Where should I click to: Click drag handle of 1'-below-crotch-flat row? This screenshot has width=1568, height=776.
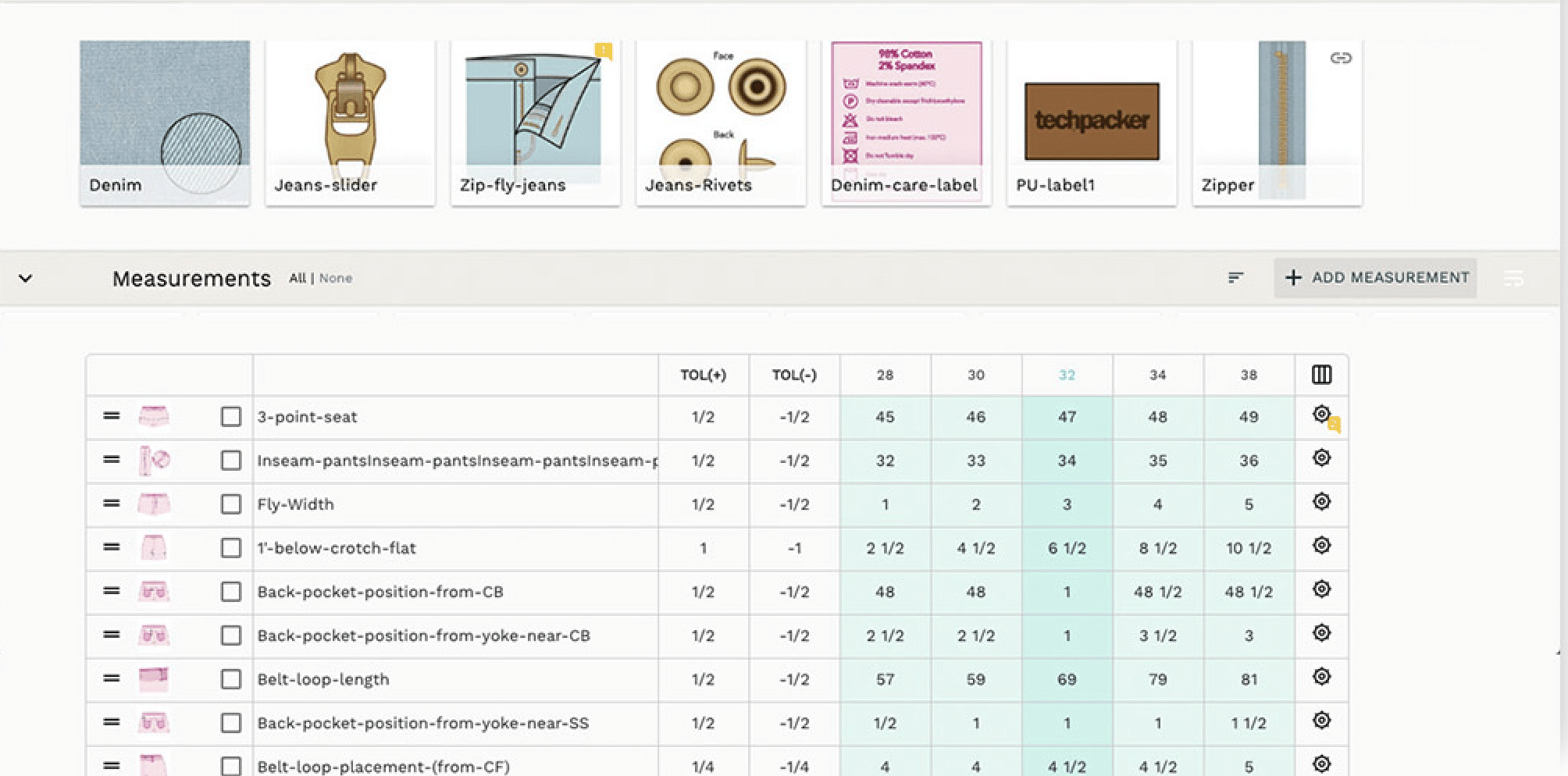[x=112, y=547]
